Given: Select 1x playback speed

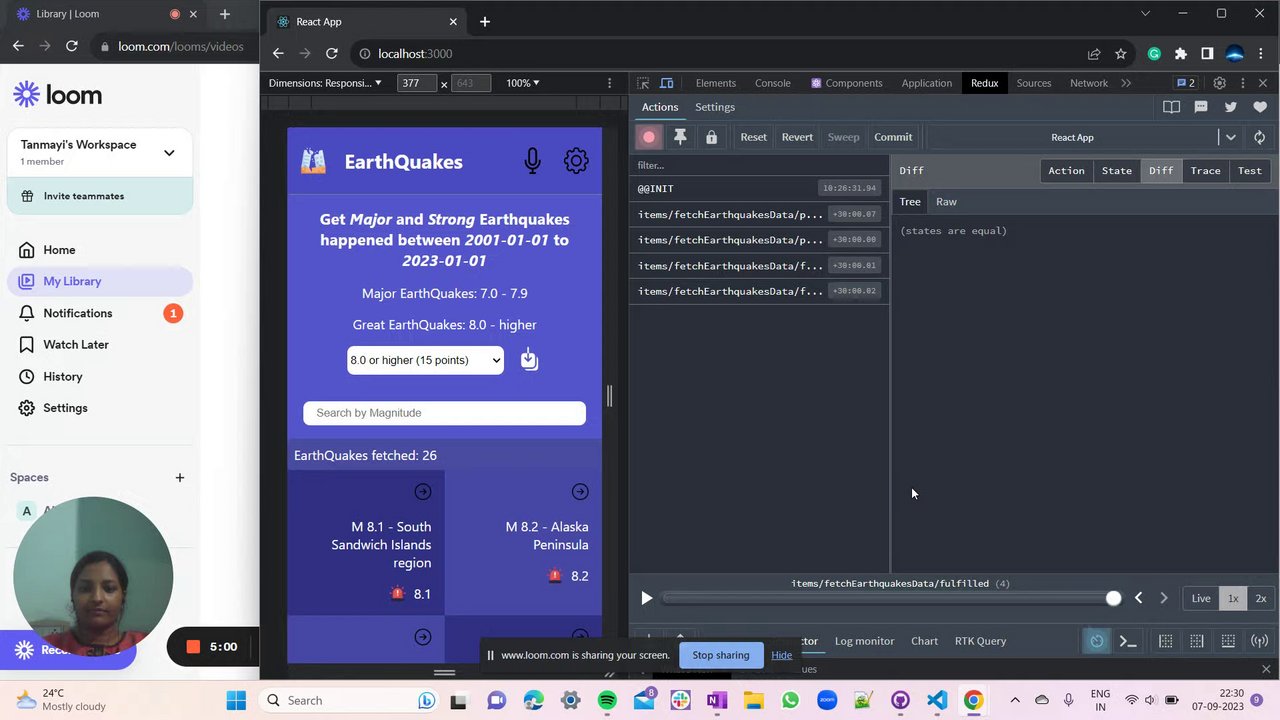Looking at the screenshot, I should click(1233, 598).
